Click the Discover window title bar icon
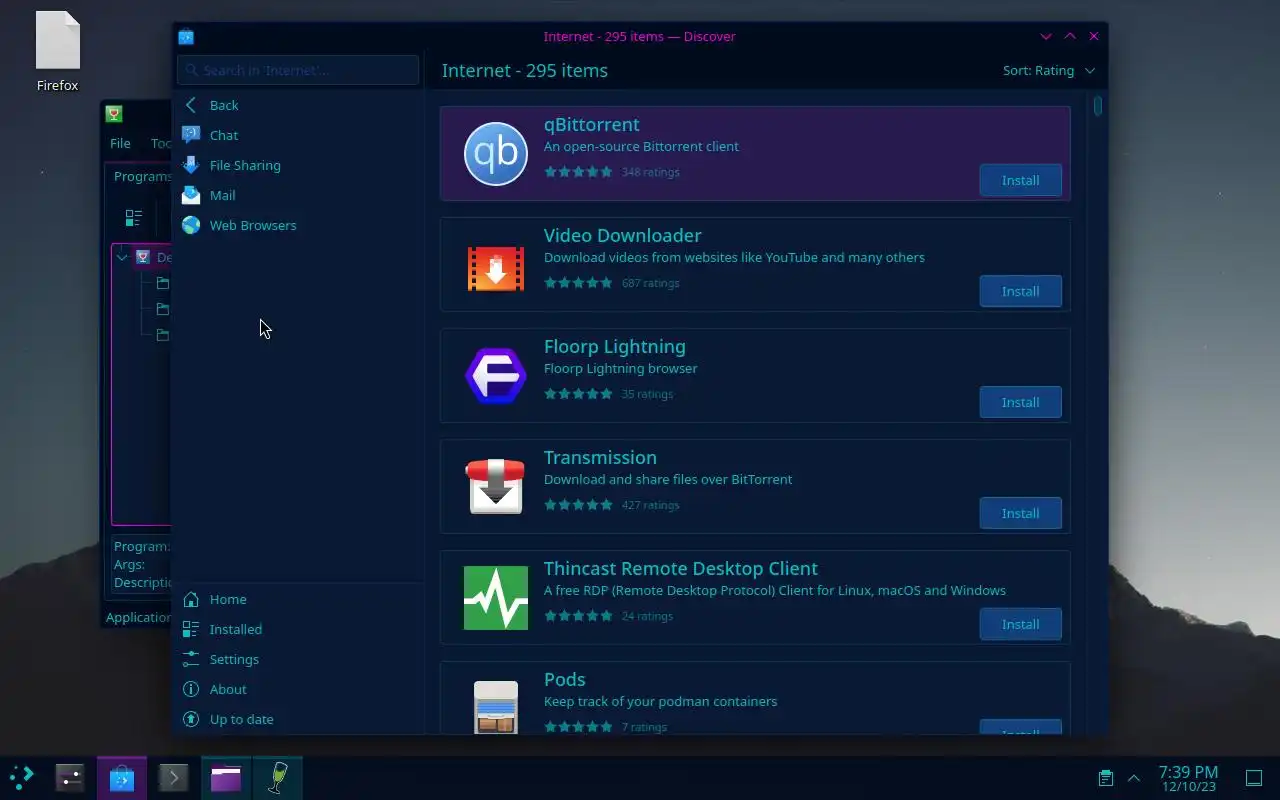This screenshot has width=1280, height=800. (x=186, y=37)
